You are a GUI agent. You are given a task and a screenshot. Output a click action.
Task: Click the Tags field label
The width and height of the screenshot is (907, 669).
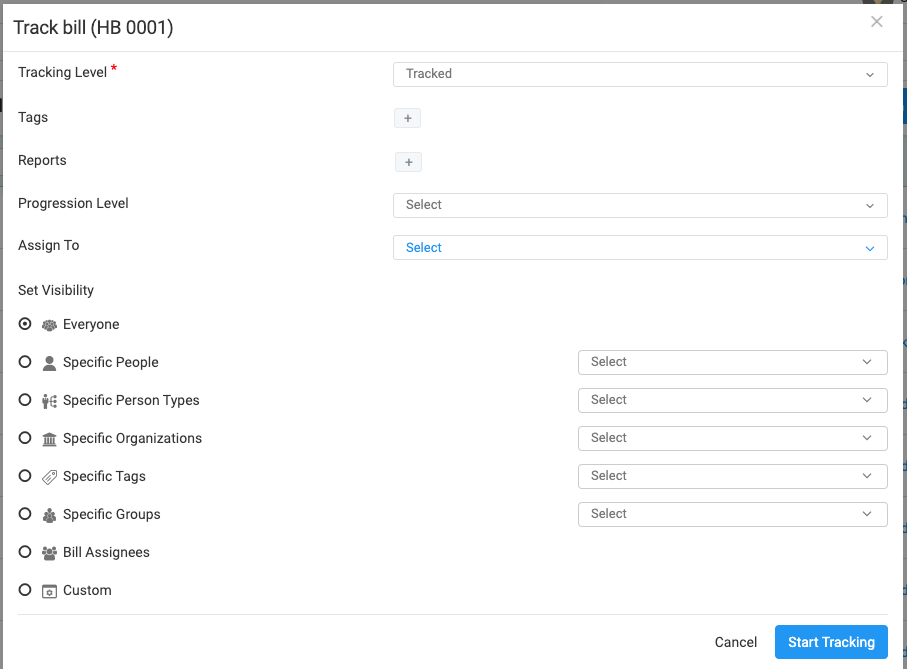pyautogui.click(x=33, y=117)
